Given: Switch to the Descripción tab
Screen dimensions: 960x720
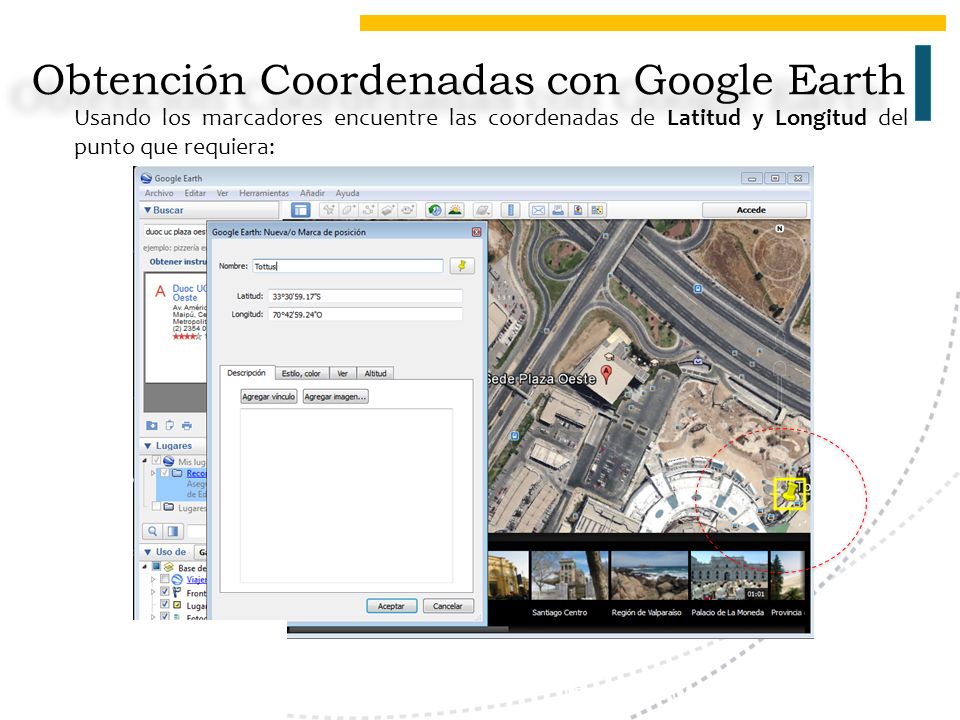Looking at the screenshot, I should point(246,372).
